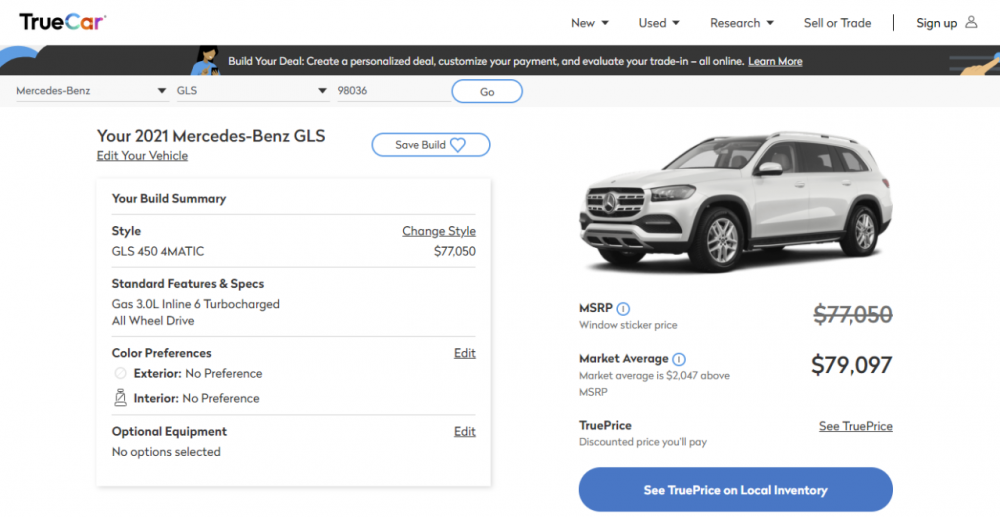Open the MSRP info icon

click(623, 309)
